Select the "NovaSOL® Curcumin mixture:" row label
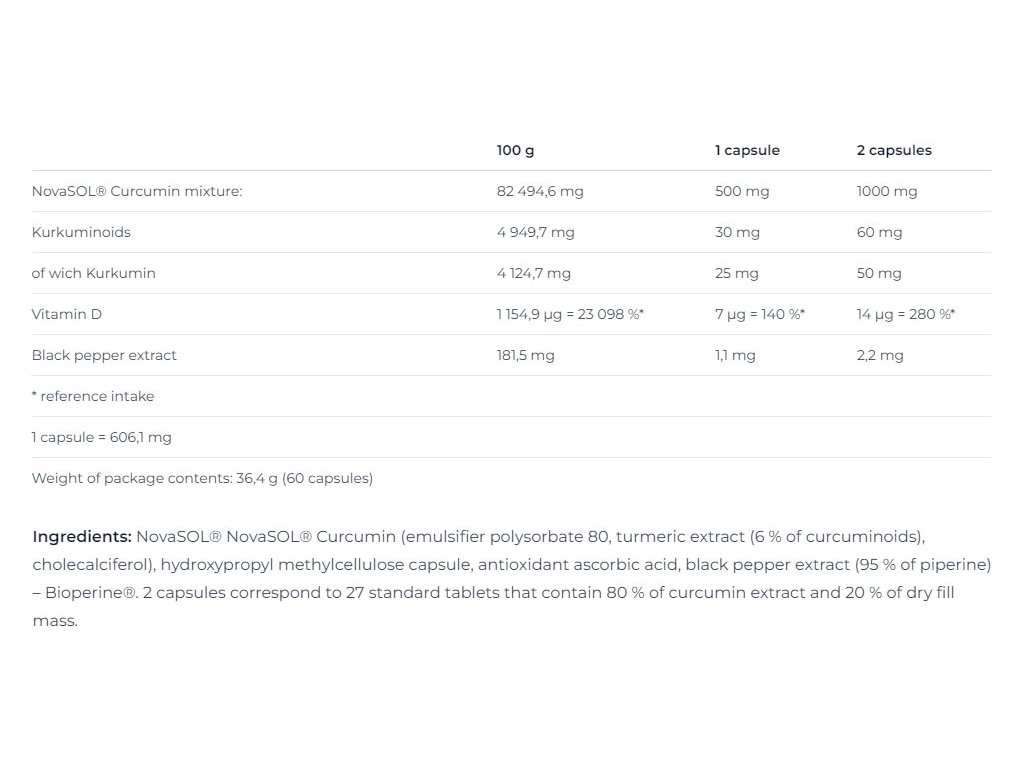 (137, 191)
